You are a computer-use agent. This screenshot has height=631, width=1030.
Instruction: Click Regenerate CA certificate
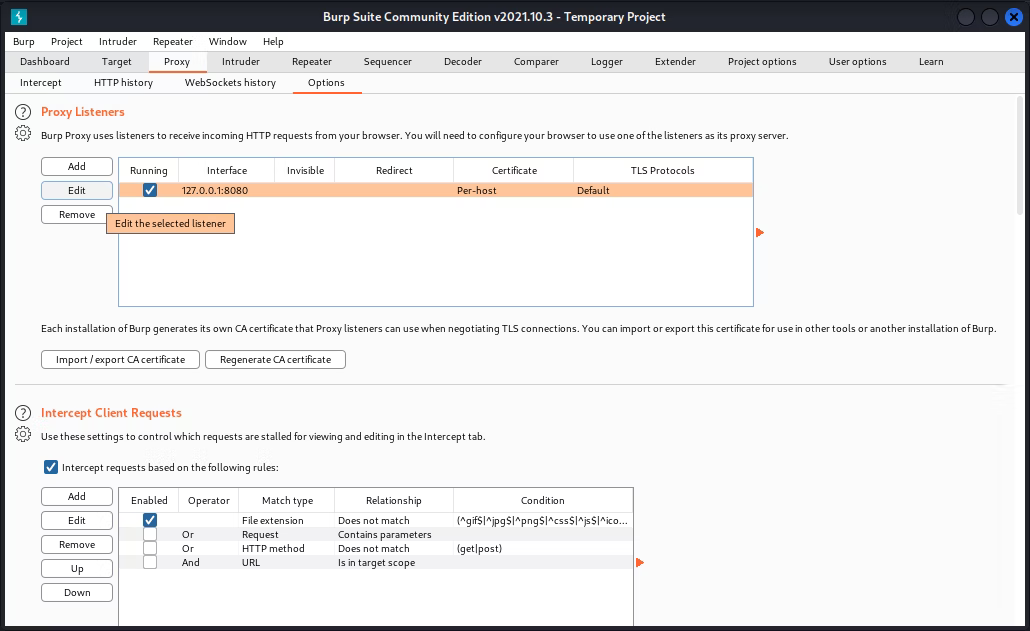point(275,360)
